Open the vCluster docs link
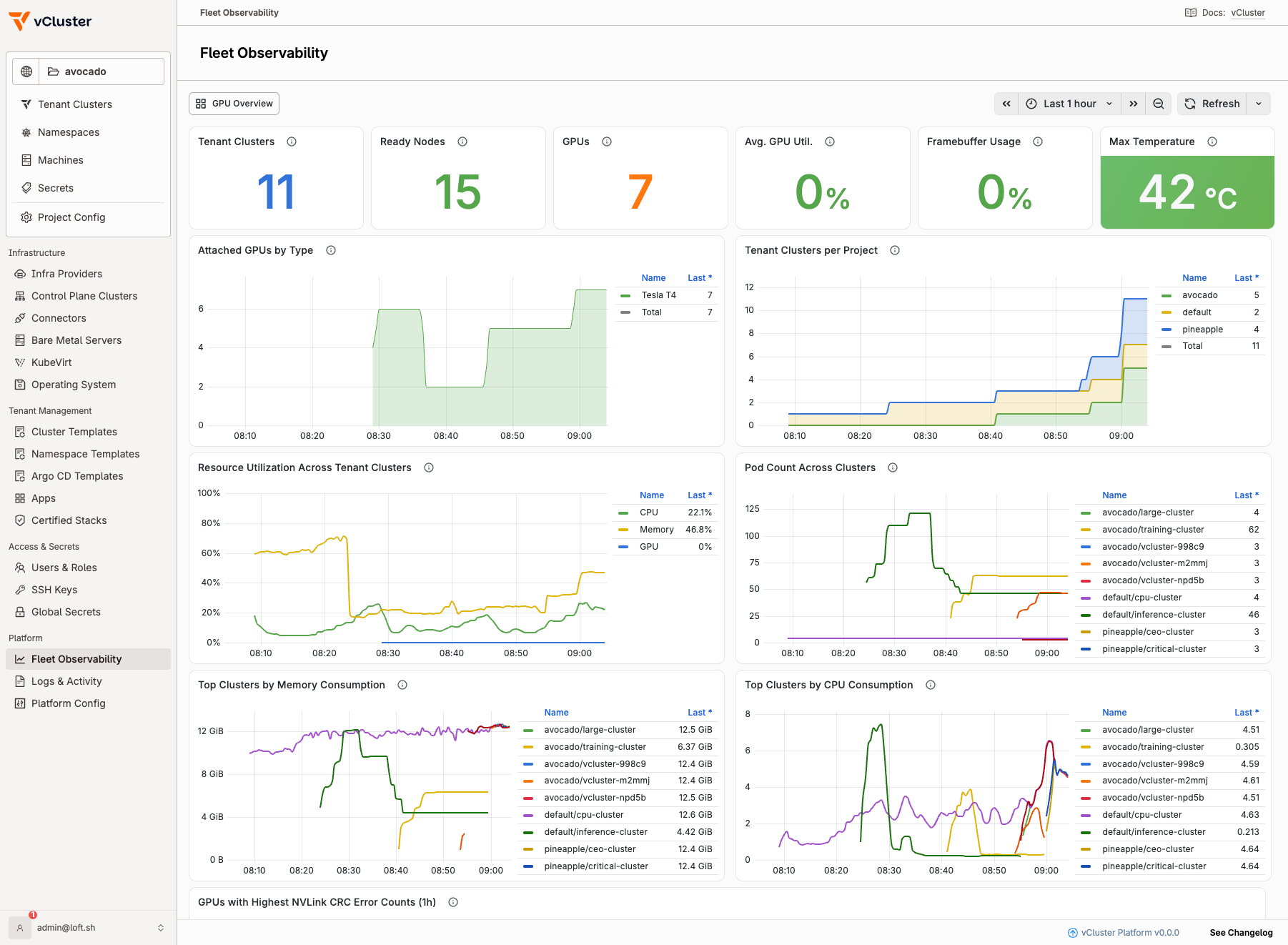The height and width of the screenshot is (945, 1288). pos(1248,13)
